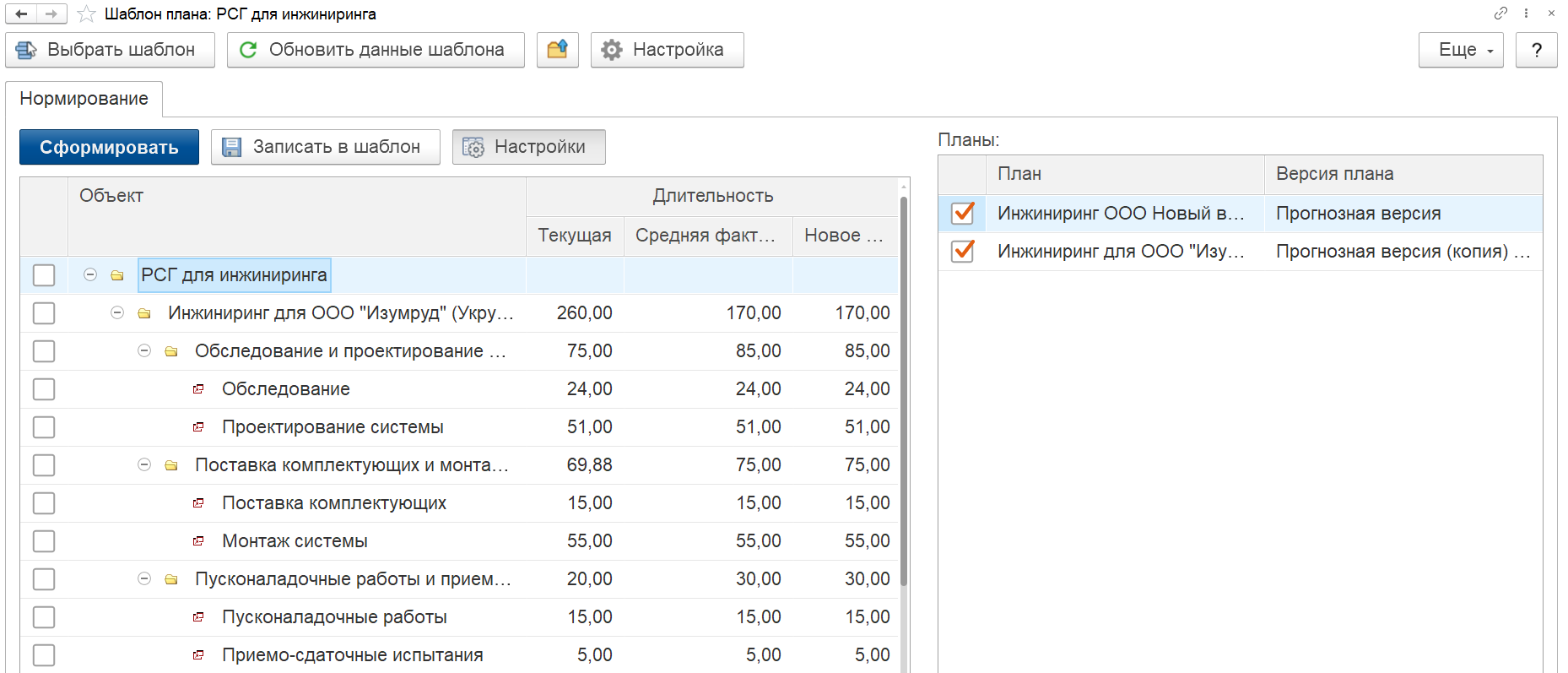
Task: Open the vertical three-dot window menu
Action: coord(1526,13)
